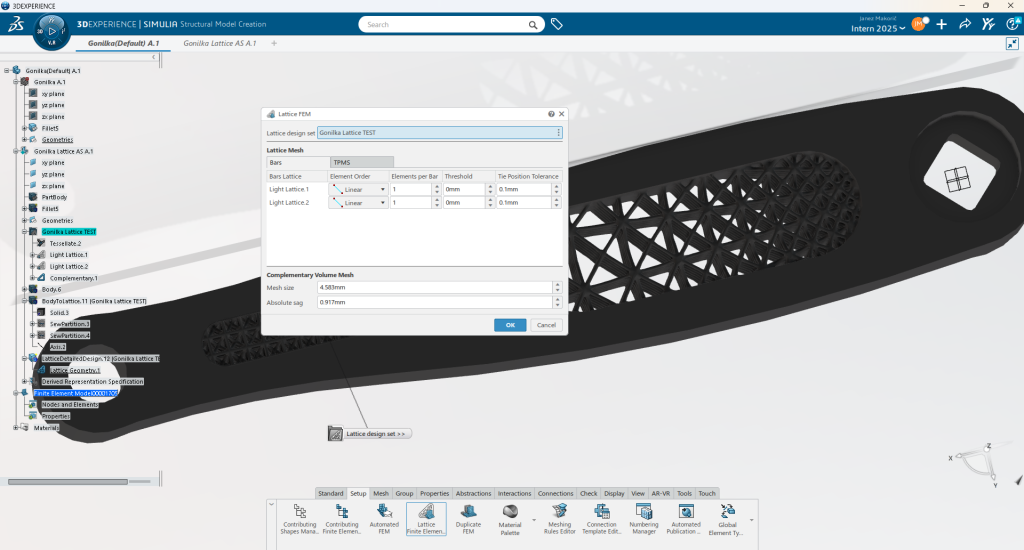Image resolution: width=1024 pixels, height=550 pixels.
Task: Launch the Automated FEM command
Action: click(384, 519)
